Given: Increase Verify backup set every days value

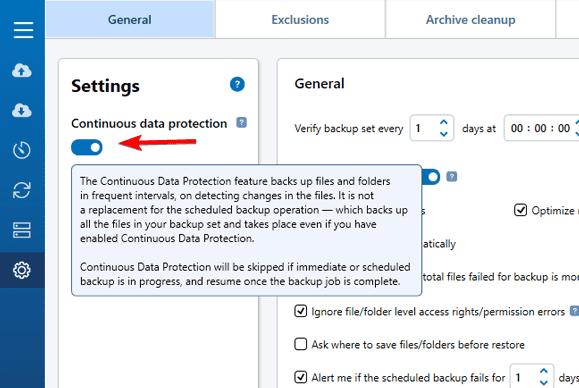Looking at the screenshot, I should coord(444,122).
